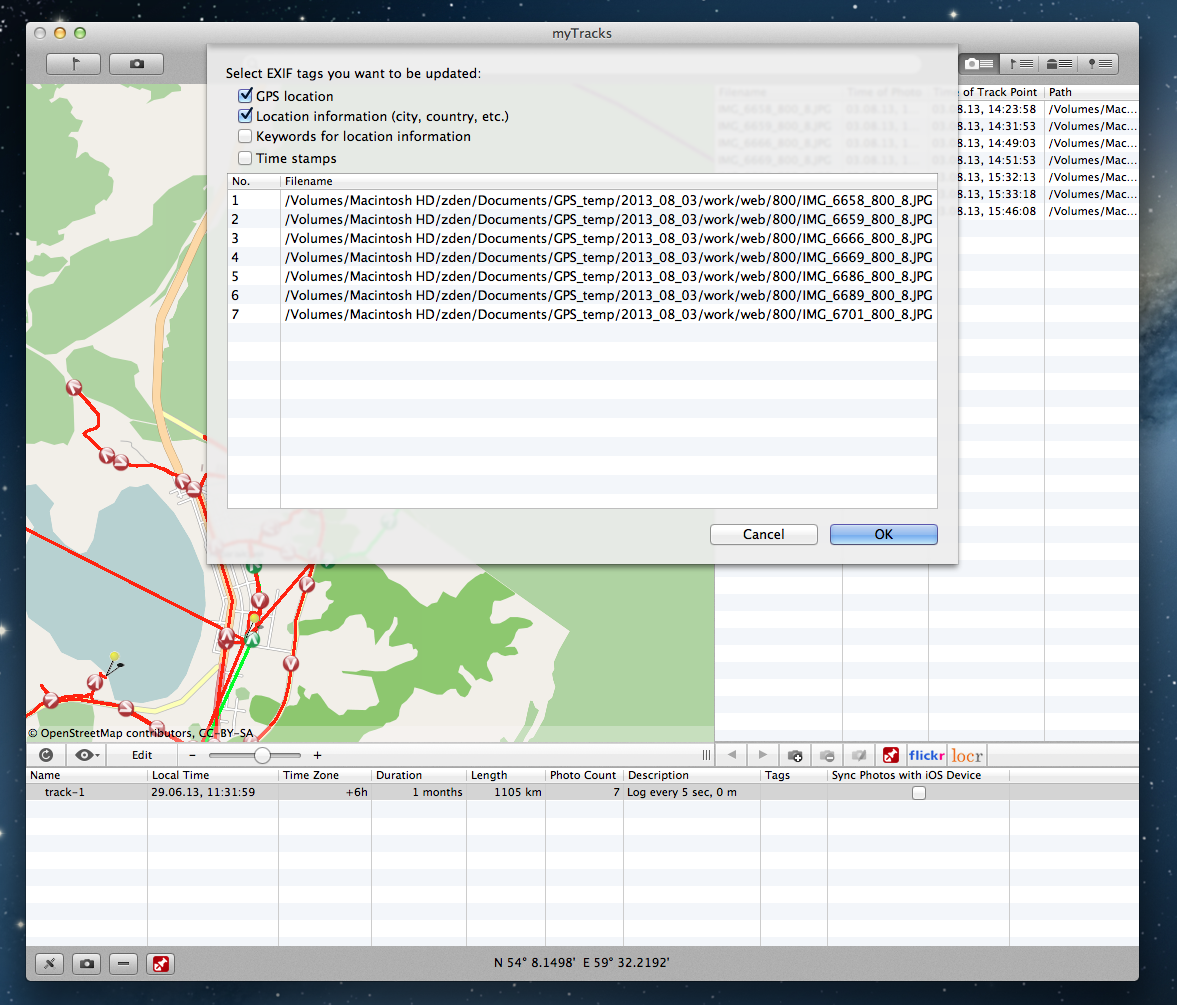Image resolution: width=1177 pixels, height=1005 pixels.
Task: Click the Edit button under the map
Action: tap(142, 755)
